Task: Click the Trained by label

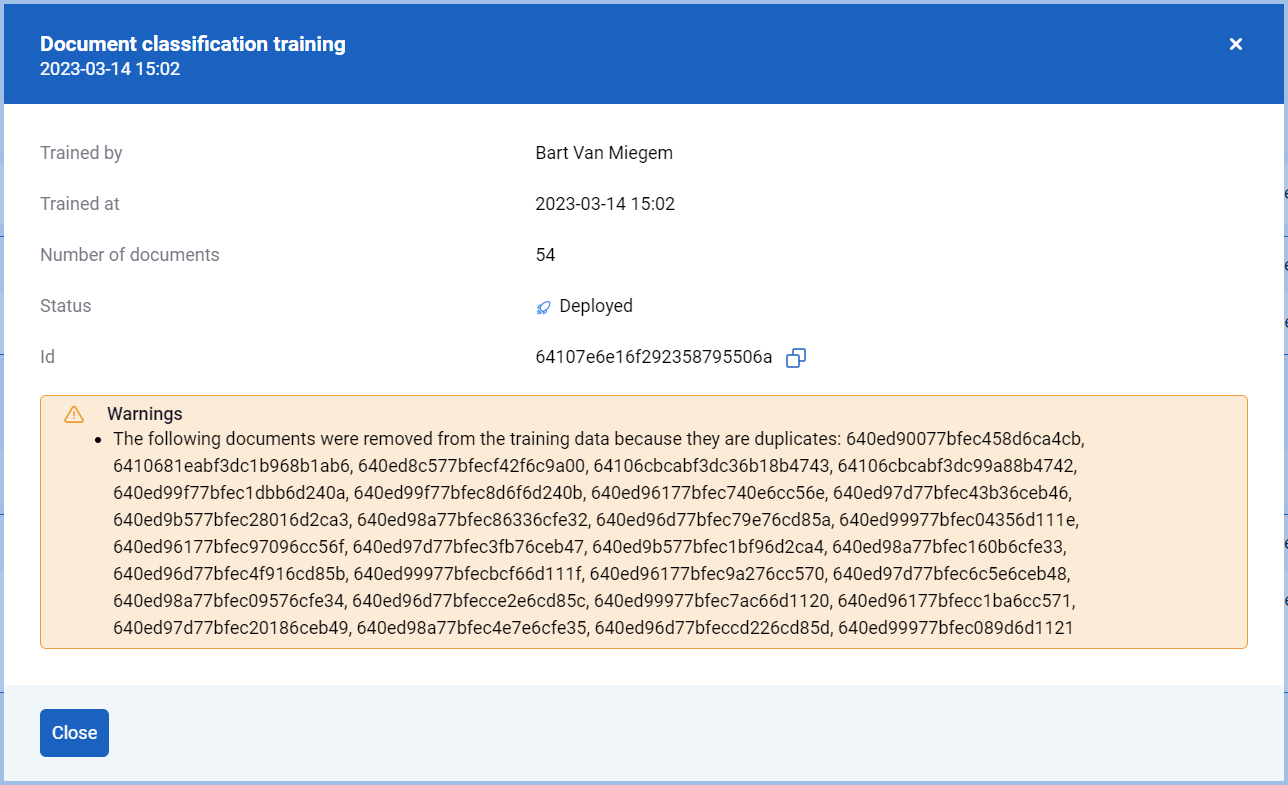Action: pos(81,153)
